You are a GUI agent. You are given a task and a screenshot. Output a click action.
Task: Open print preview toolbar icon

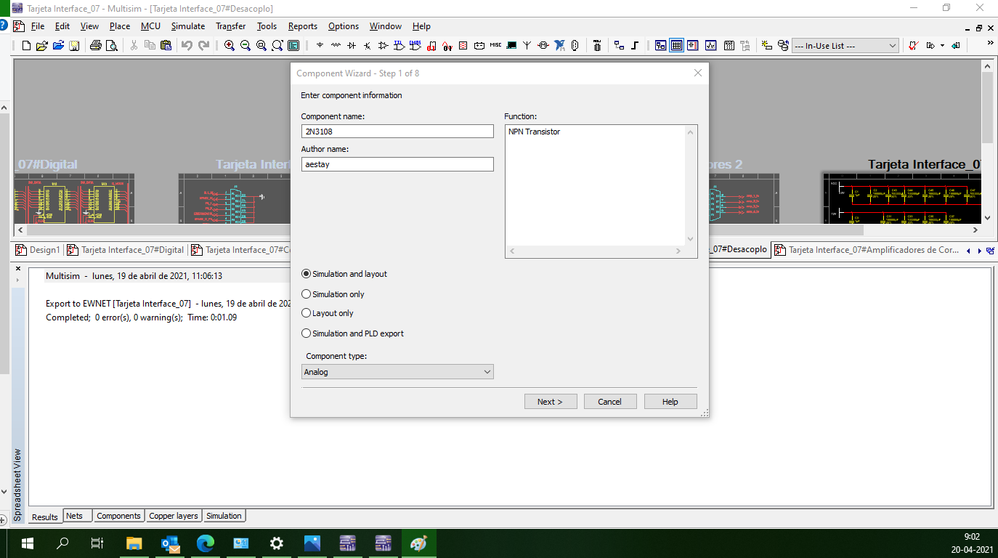pyautogui.click(x=111, y=45)
